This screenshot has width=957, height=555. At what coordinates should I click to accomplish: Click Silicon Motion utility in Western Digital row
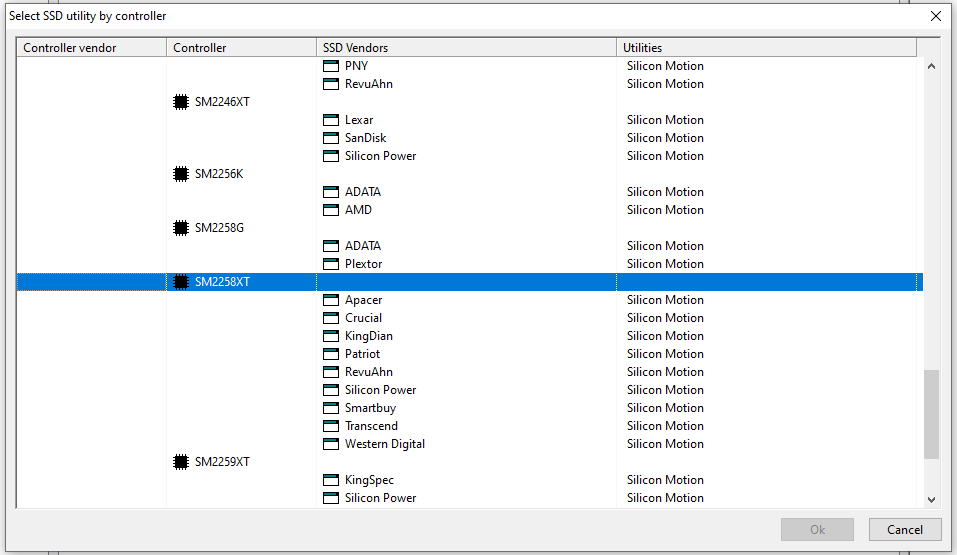point(665,444)
